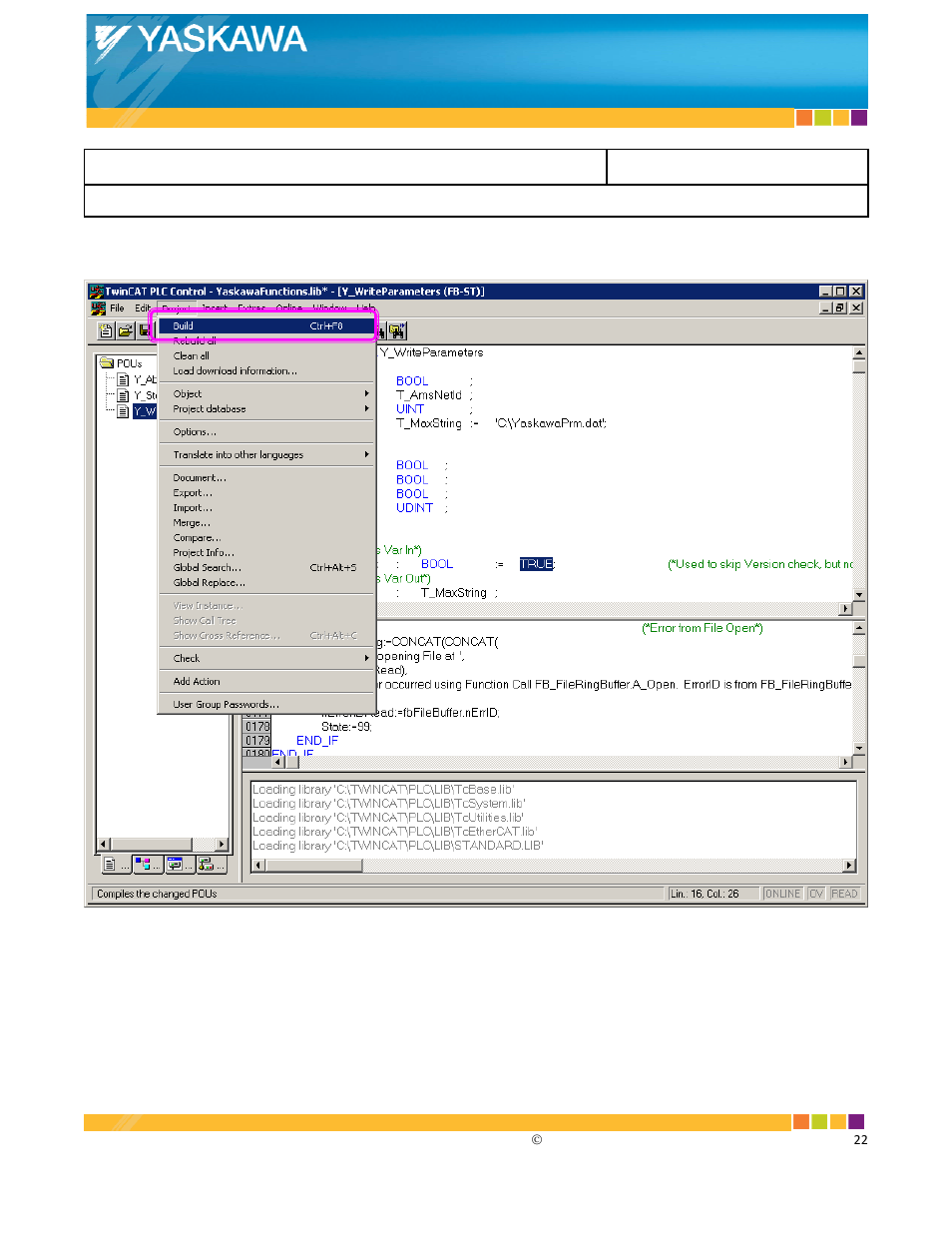Select Global Replace... menu entry
Screen dimensions: 952x1233
pyautogui.click(x=266, y=582)
